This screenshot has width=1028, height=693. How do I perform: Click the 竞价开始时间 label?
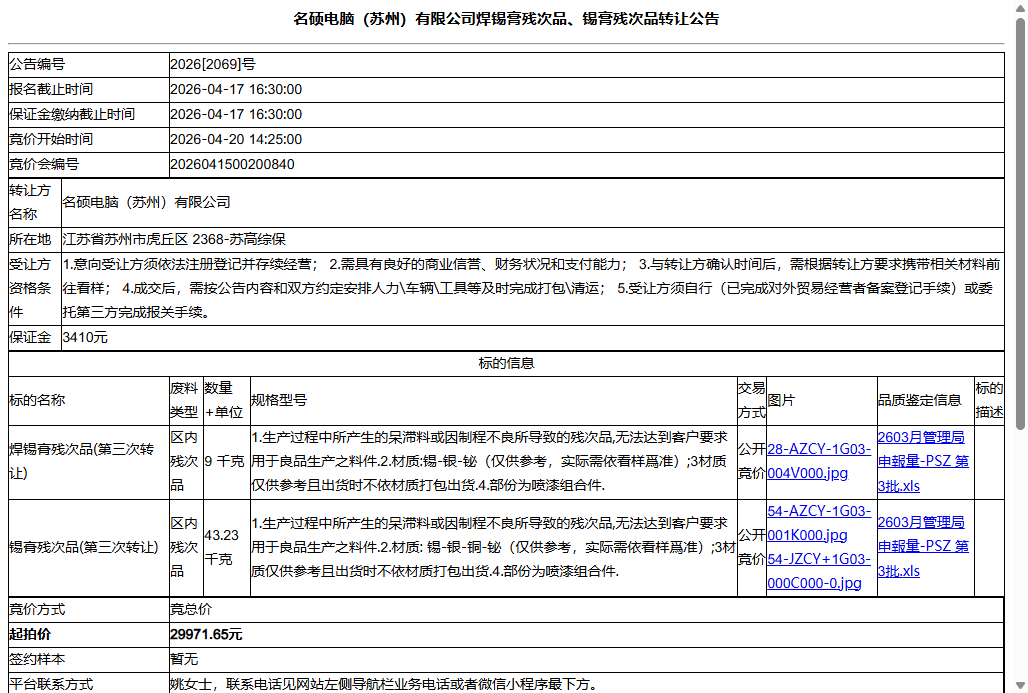pyautogui.click(x=51, y=139)
